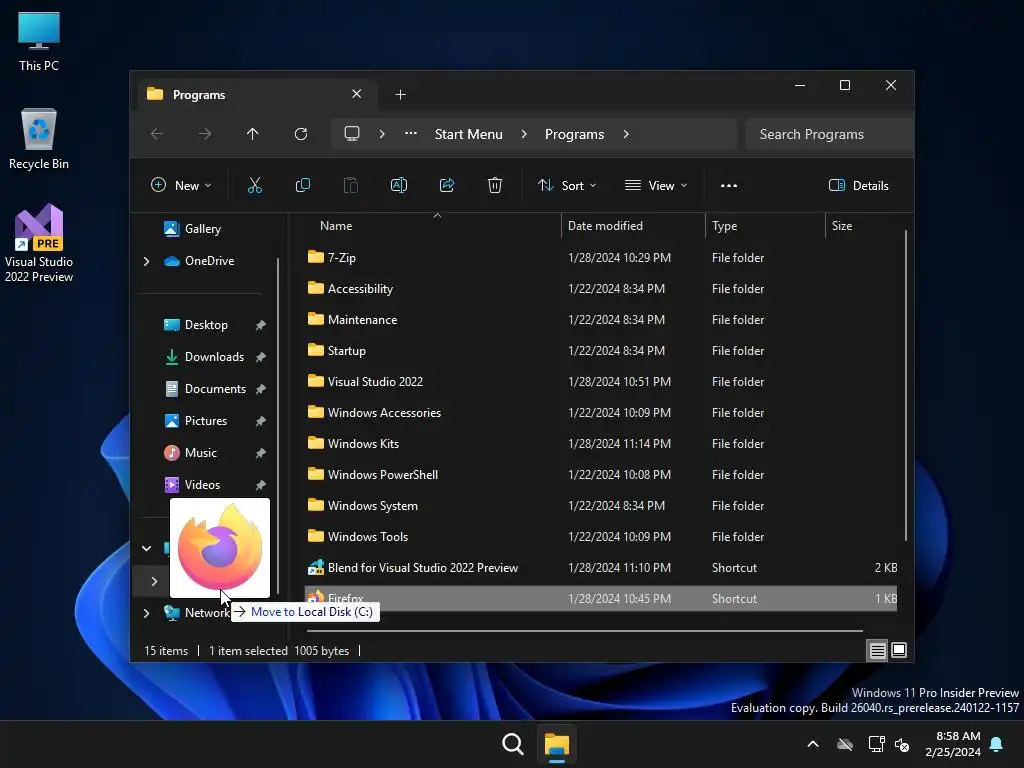
Task: Sort by Name column header
Action: coord(432,226)
